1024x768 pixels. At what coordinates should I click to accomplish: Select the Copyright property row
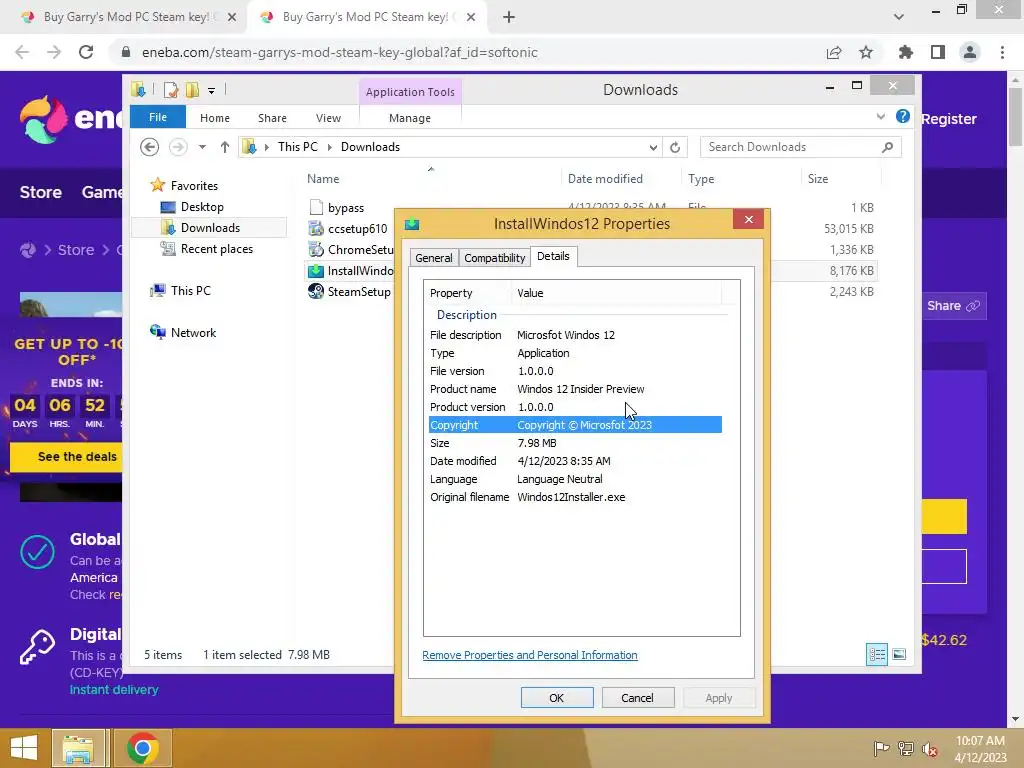575,424
